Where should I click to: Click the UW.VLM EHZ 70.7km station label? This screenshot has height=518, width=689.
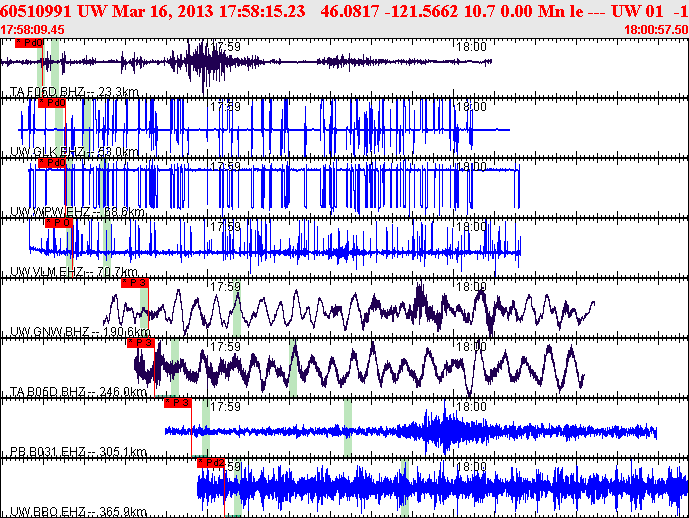(x=74, y=272)
